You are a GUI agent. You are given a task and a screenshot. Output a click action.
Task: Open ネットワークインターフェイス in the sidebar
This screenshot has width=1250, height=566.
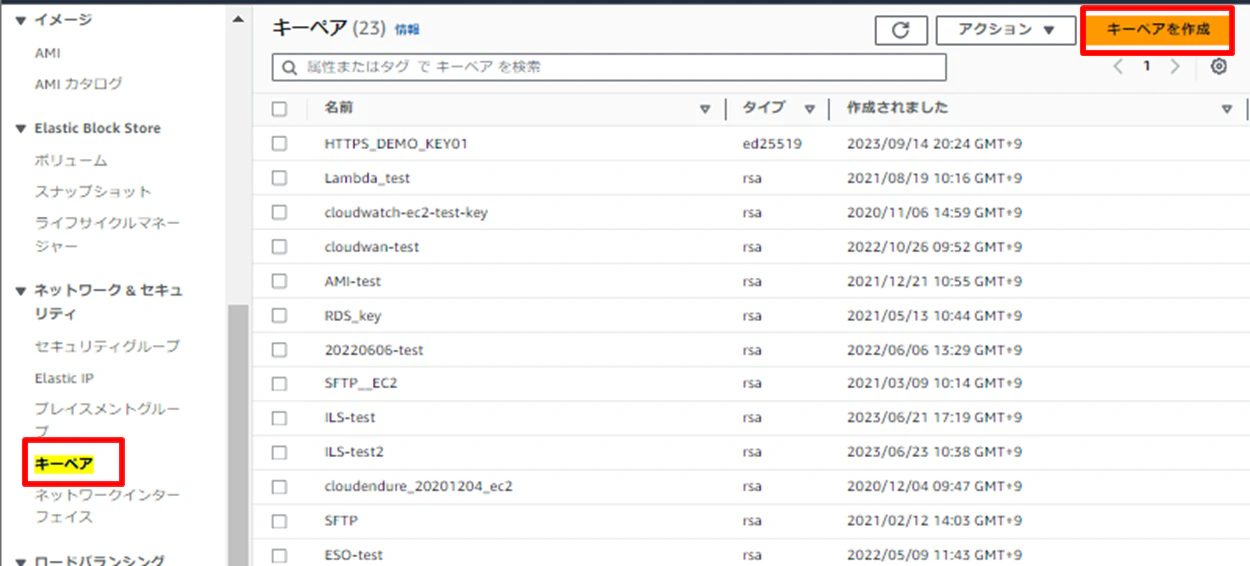tap(108, 506)
